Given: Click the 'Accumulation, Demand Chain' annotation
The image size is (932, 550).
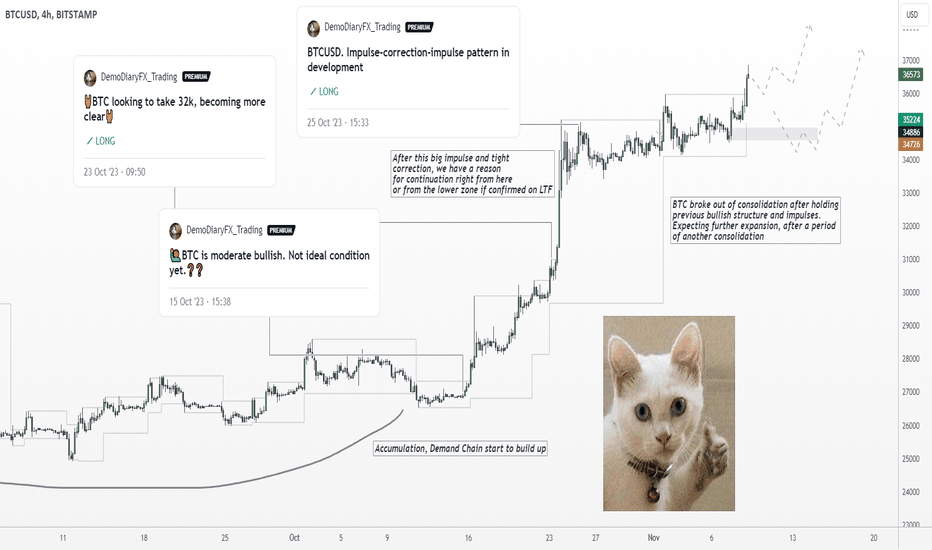Looking at the screenshot, I should [x=461, y=448].
